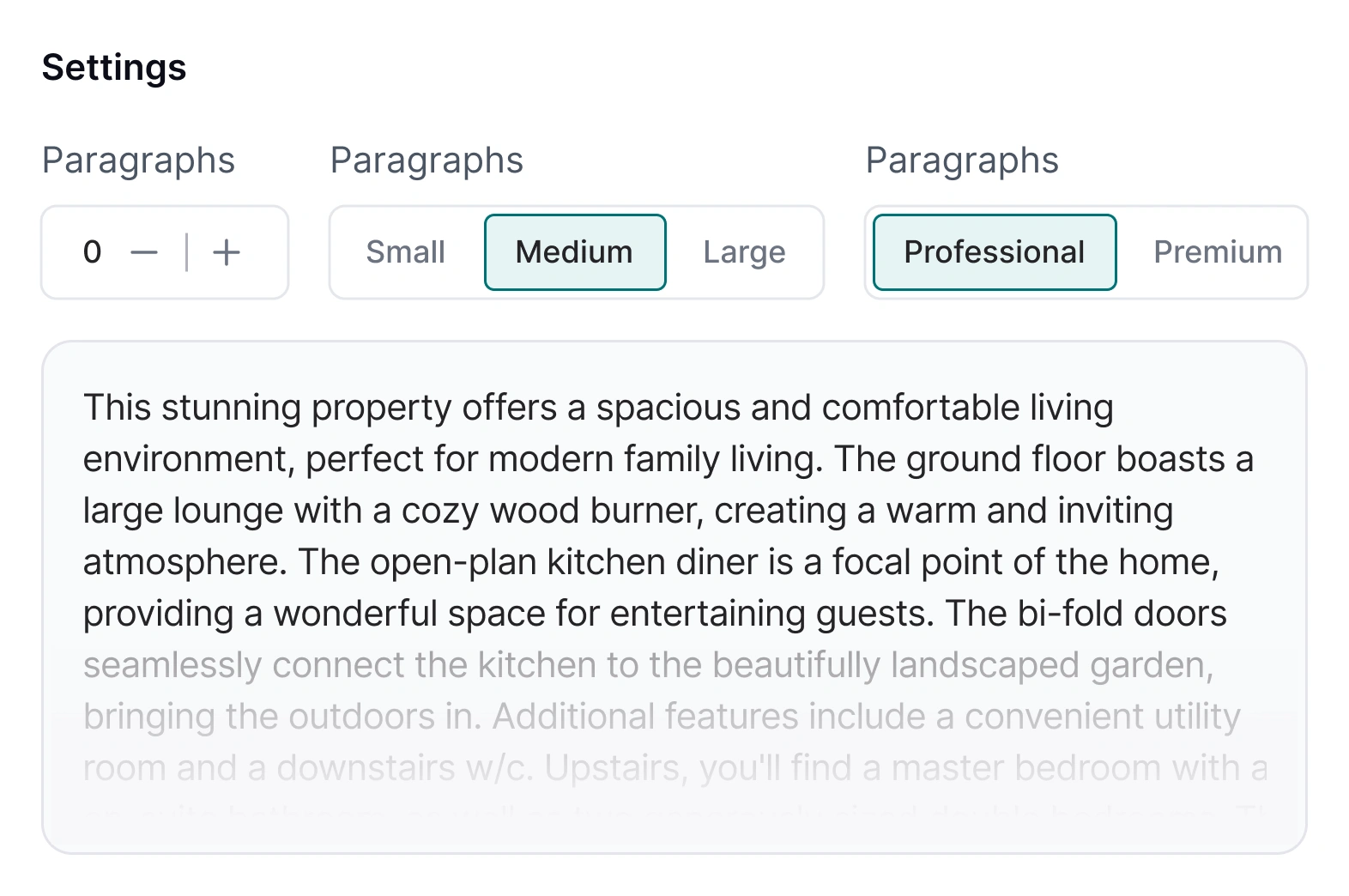The width and height of the screenshot is (1349, 896).
Task: Click the paragraph count value 0
Action: pyautogui.click(x=93, y=252)
